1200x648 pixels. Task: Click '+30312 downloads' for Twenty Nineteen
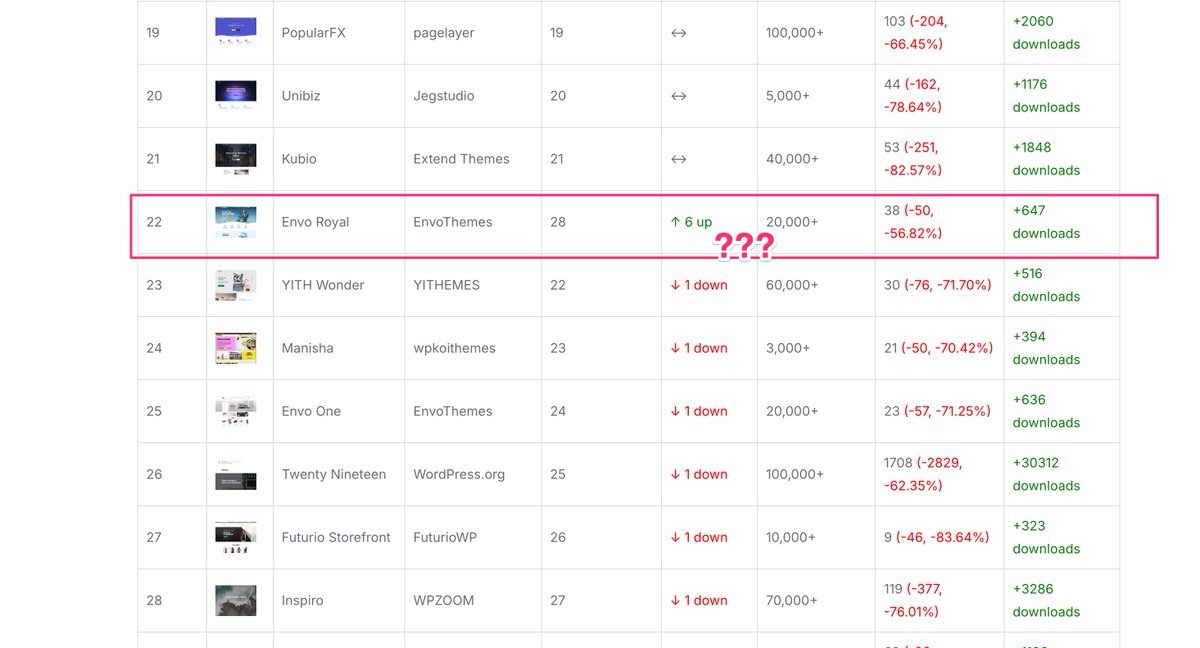tap(1046, 474)
